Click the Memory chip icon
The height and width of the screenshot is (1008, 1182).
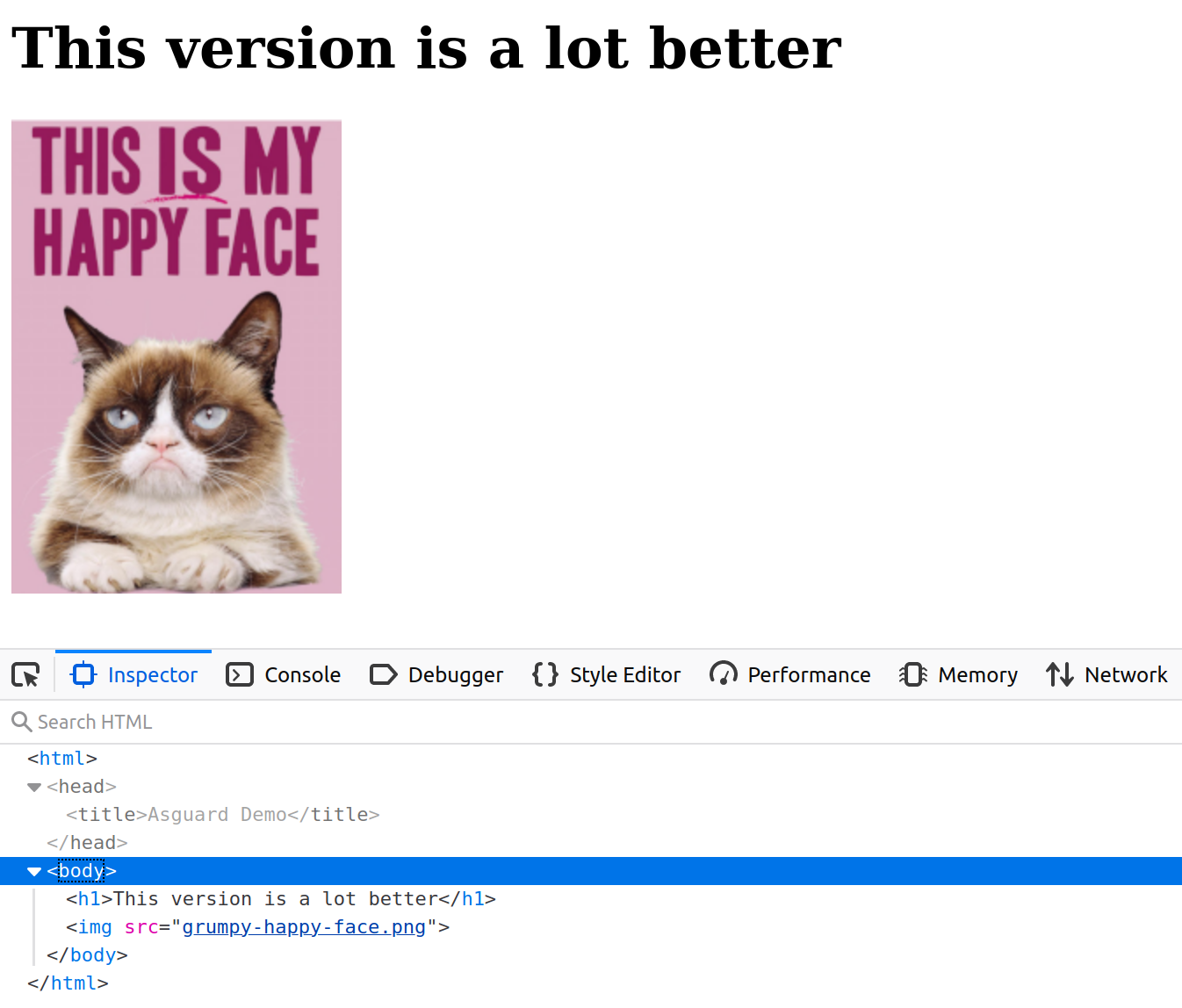click(912, 674)
